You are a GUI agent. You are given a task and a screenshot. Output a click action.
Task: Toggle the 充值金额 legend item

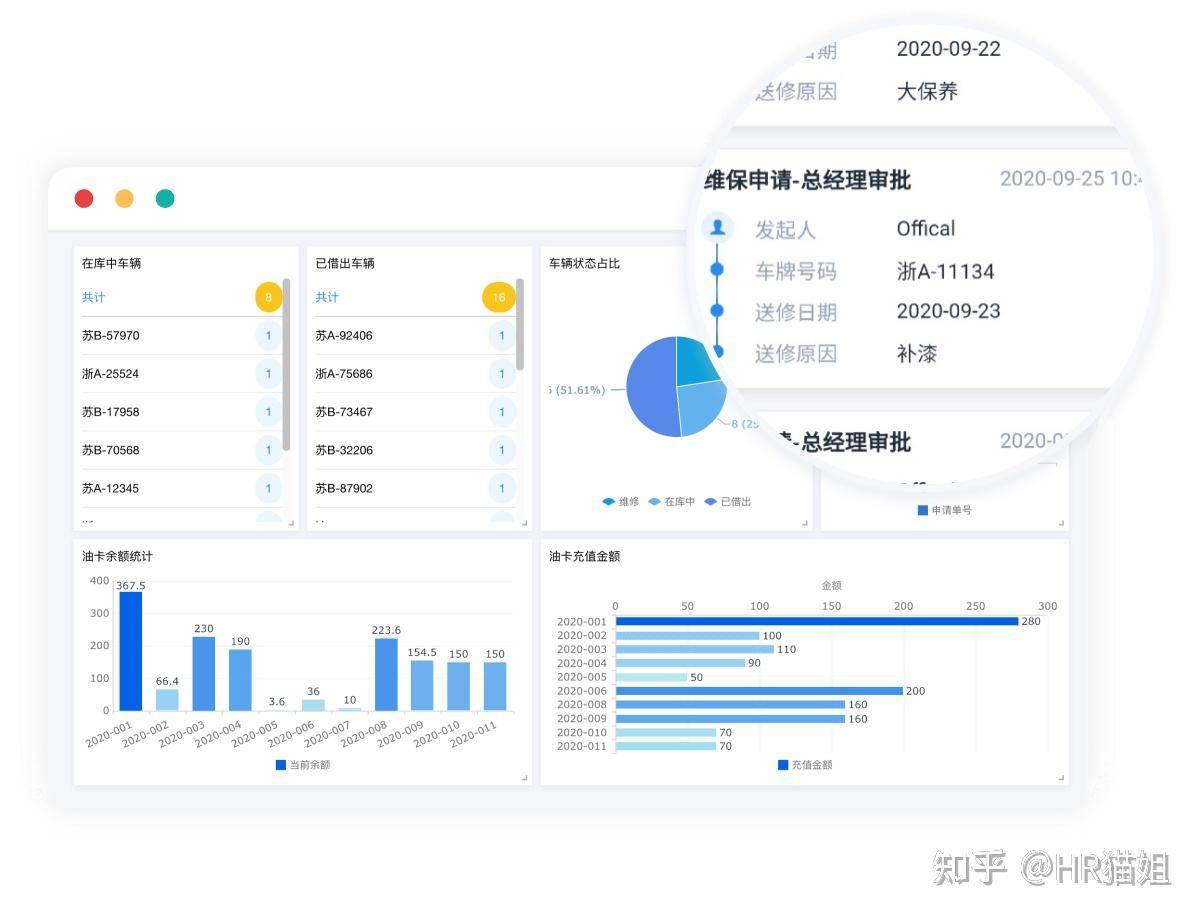point(805,765)
